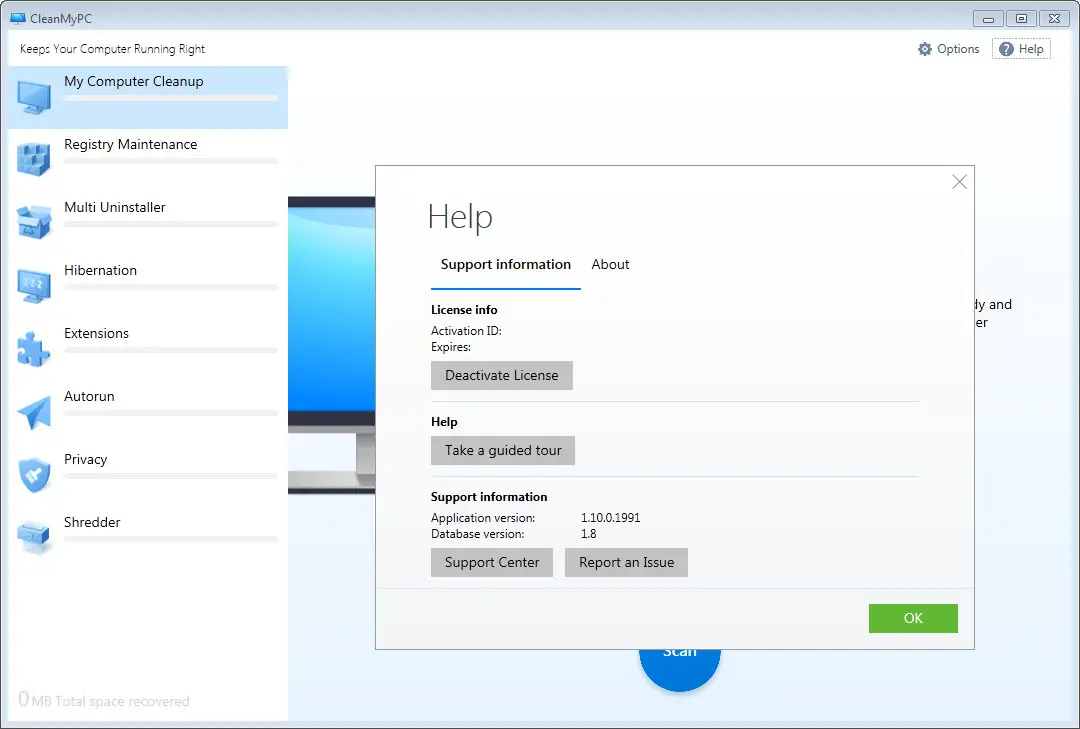
Task: Click the Options gear icon
Action: [x=924, y=49]
